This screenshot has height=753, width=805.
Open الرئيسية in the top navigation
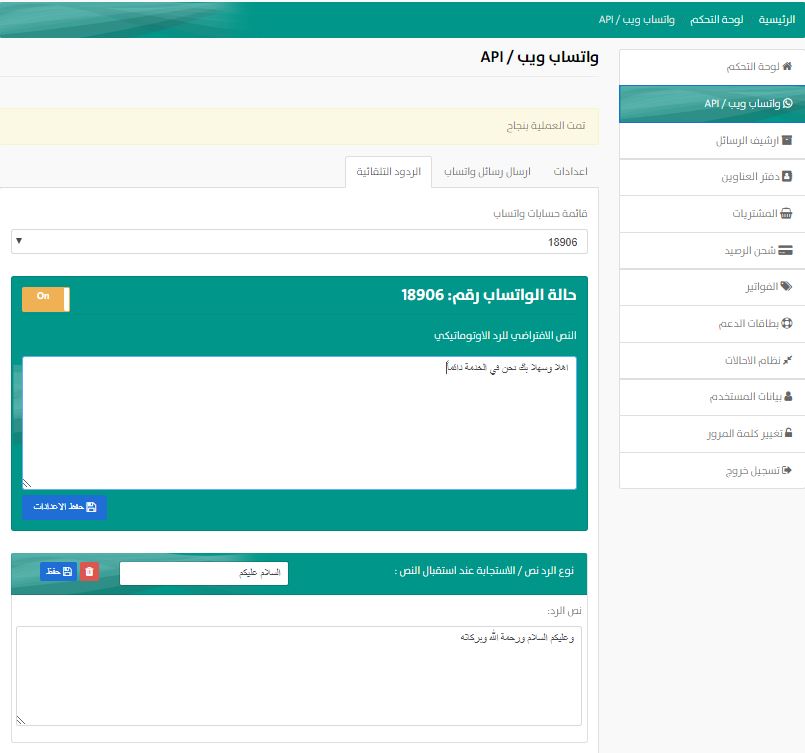(777, 20)
